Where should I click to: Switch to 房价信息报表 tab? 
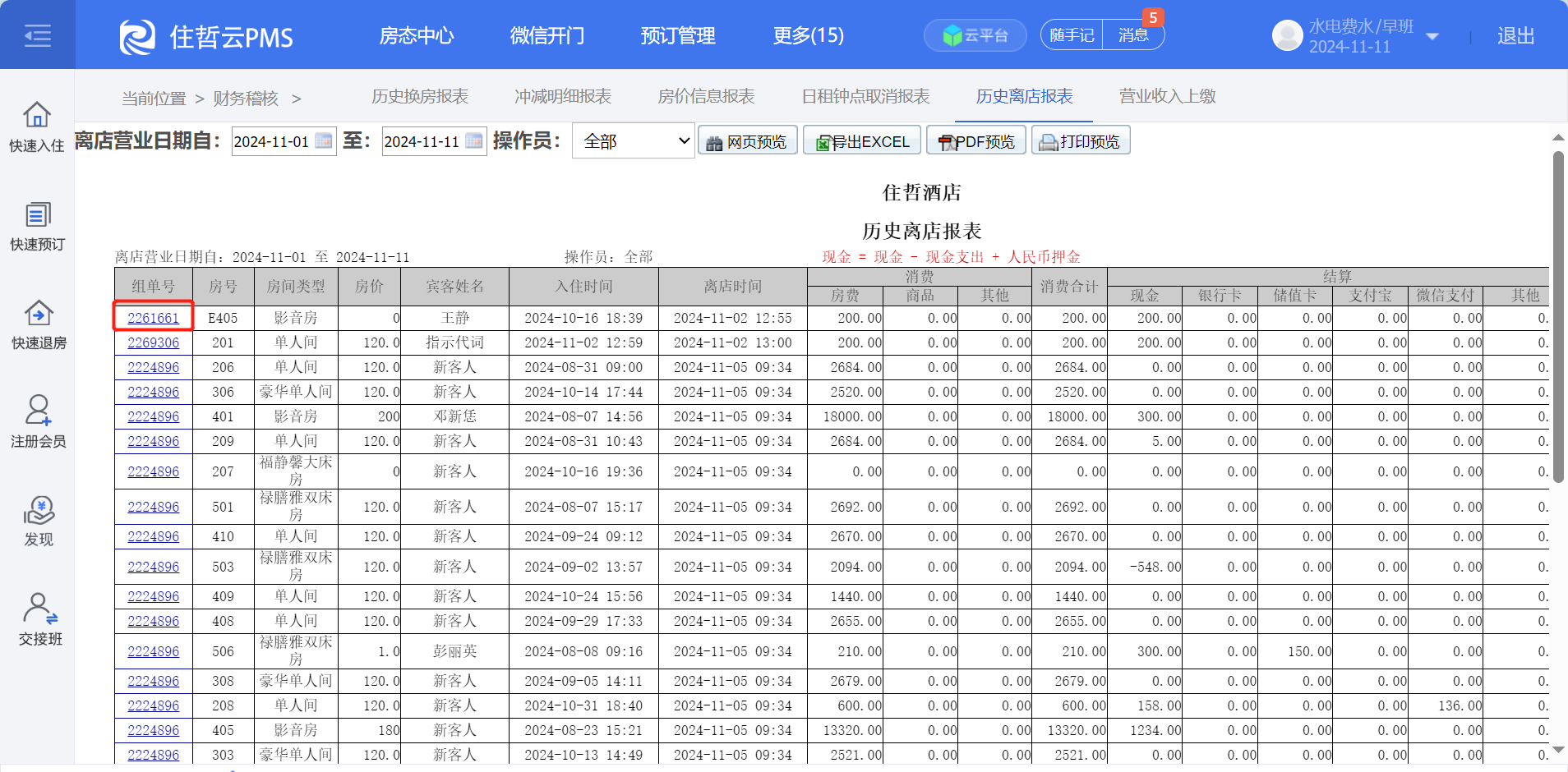[706, 96]
